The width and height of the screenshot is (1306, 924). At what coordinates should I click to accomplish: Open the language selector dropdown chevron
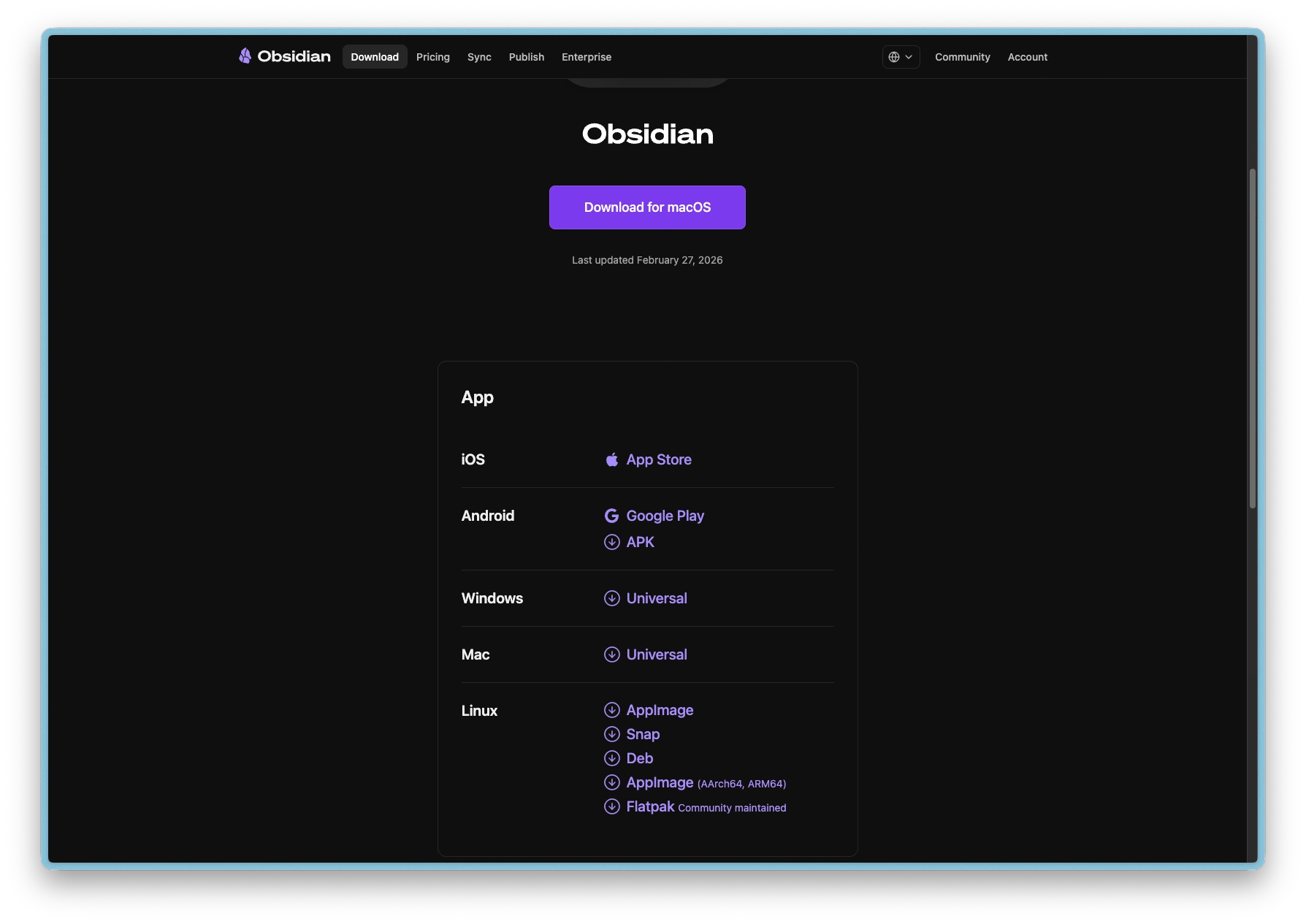[909, 57]
